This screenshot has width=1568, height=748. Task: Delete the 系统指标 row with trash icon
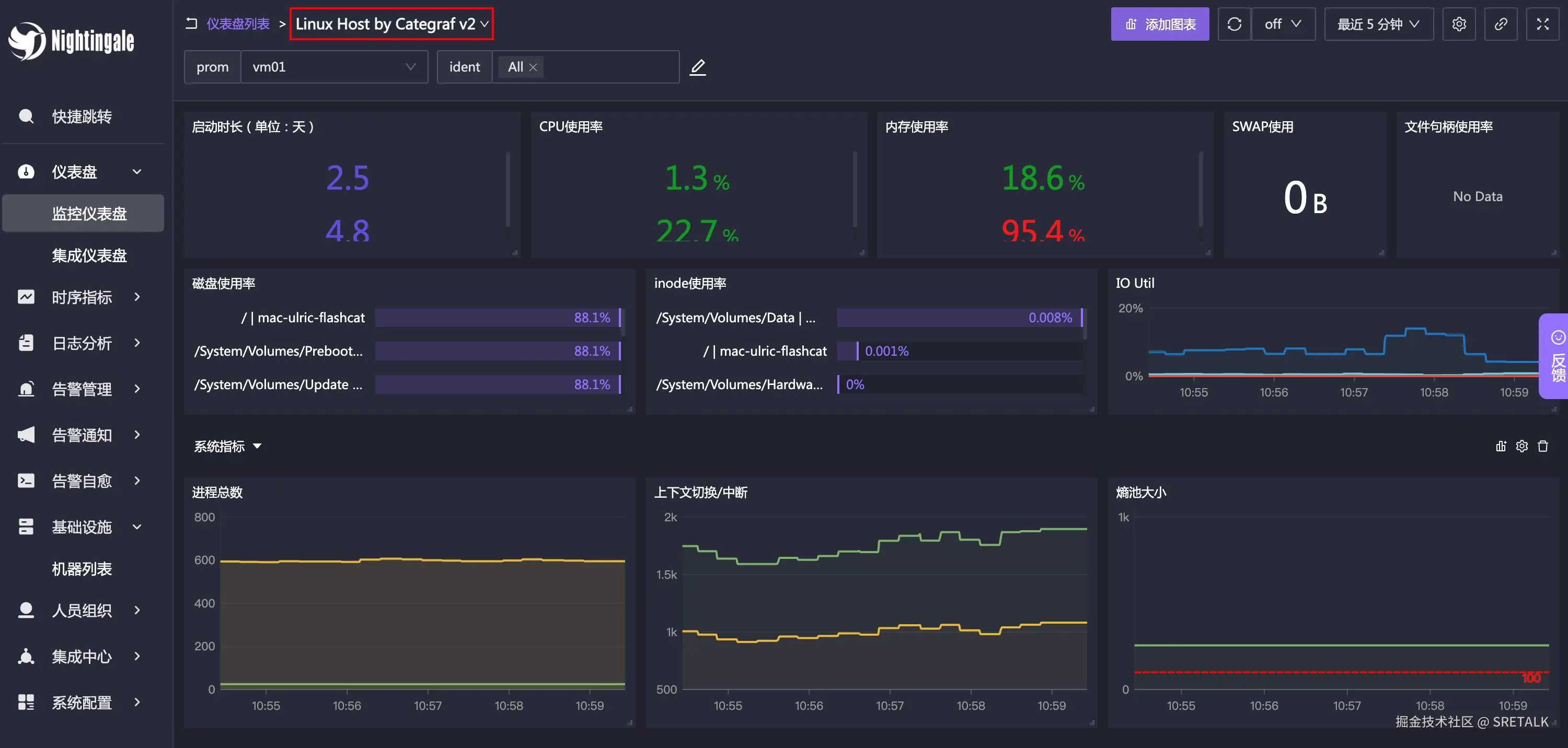coord(1542,447)
